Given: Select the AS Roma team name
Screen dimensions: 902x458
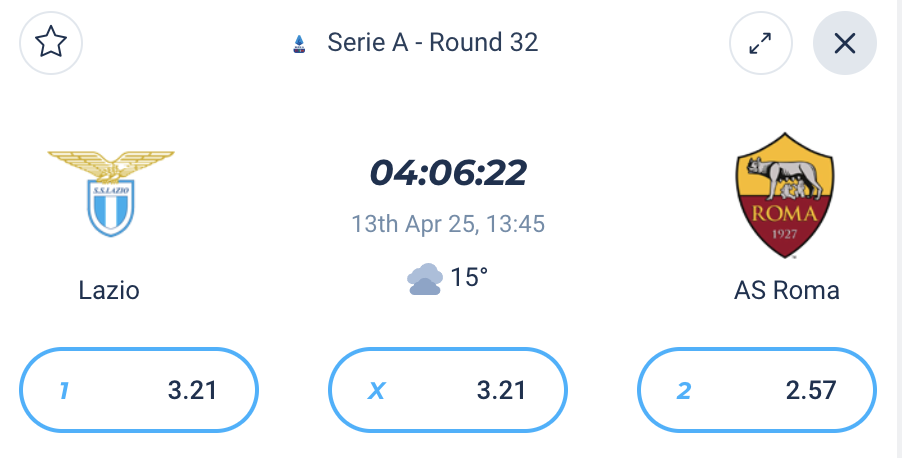Looking at the screenshot, I should [x=786, y=290].
